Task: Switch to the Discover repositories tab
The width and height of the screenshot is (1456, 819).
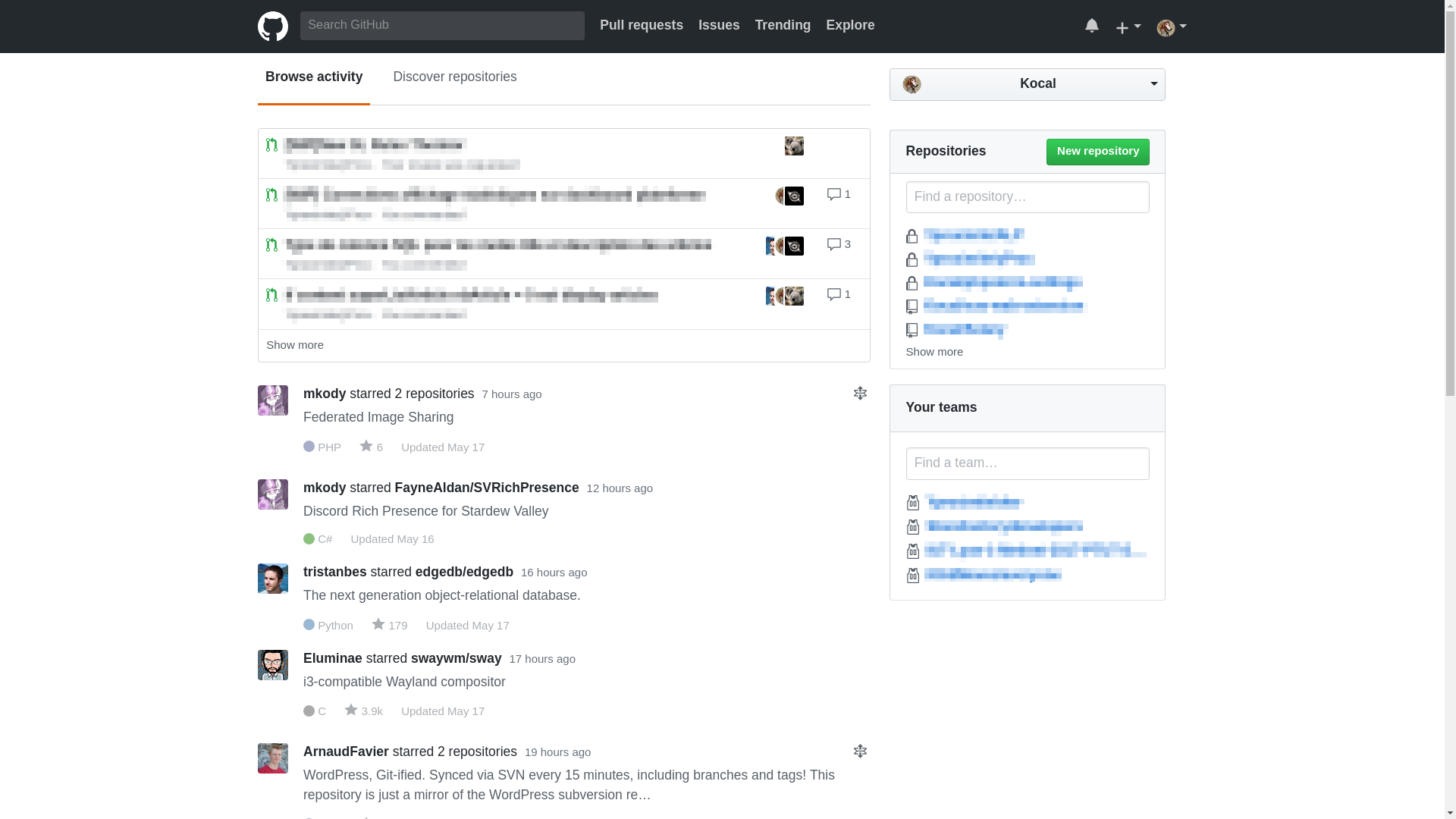Action: (455, 77)
